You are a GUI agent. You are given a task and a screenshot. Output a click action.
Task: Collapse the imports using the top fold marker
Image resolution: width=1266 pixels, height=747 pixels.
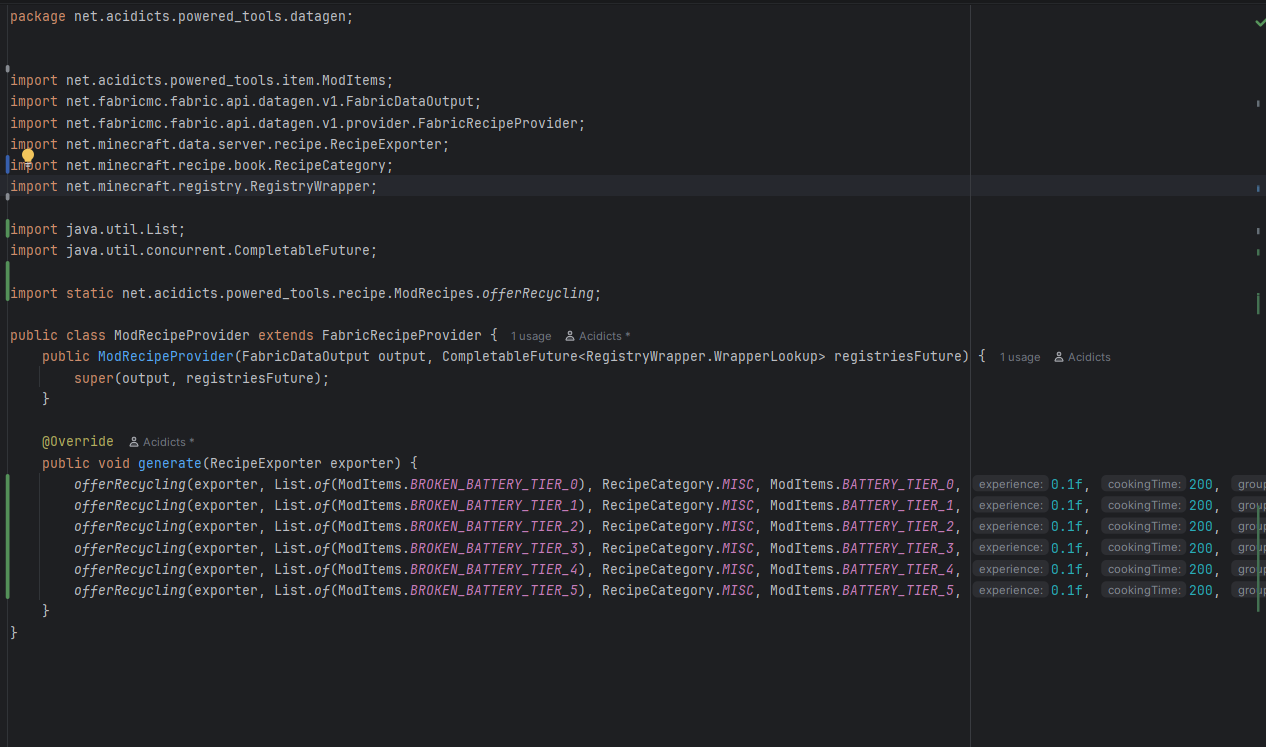tap(8, 68)
